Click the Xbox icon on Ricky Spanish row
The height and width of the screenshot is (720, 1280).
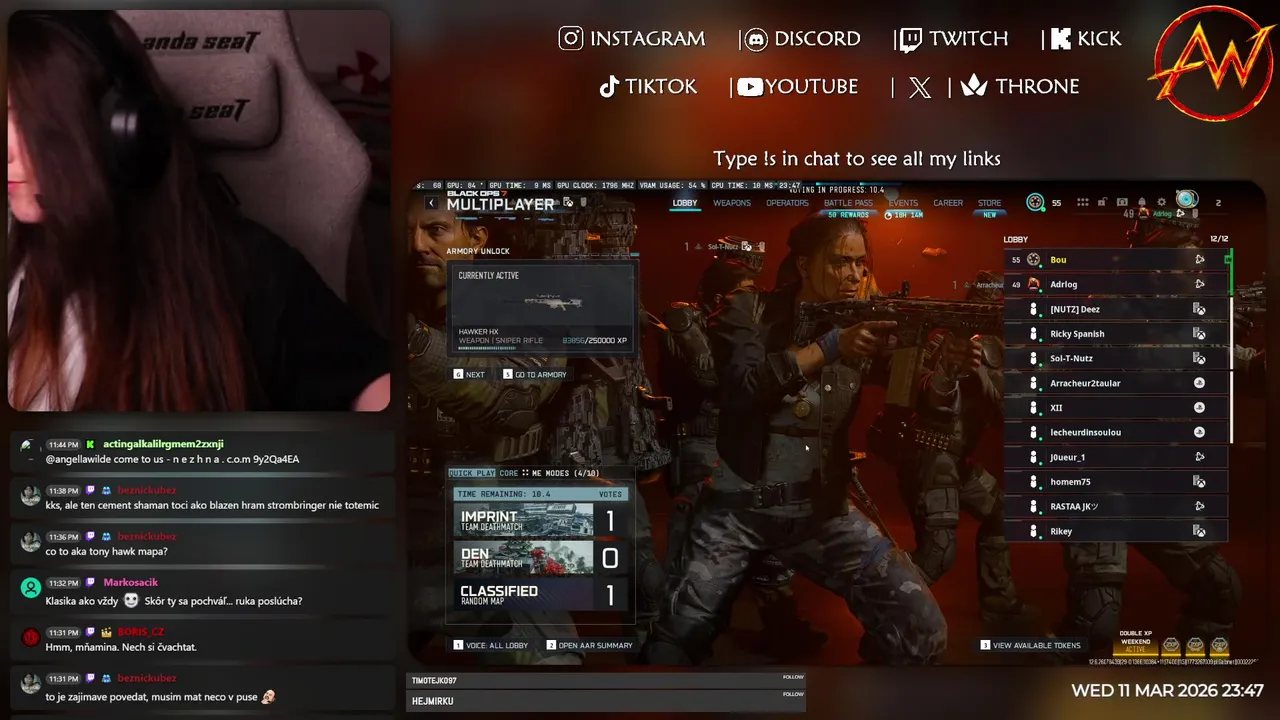[1199, 334]
